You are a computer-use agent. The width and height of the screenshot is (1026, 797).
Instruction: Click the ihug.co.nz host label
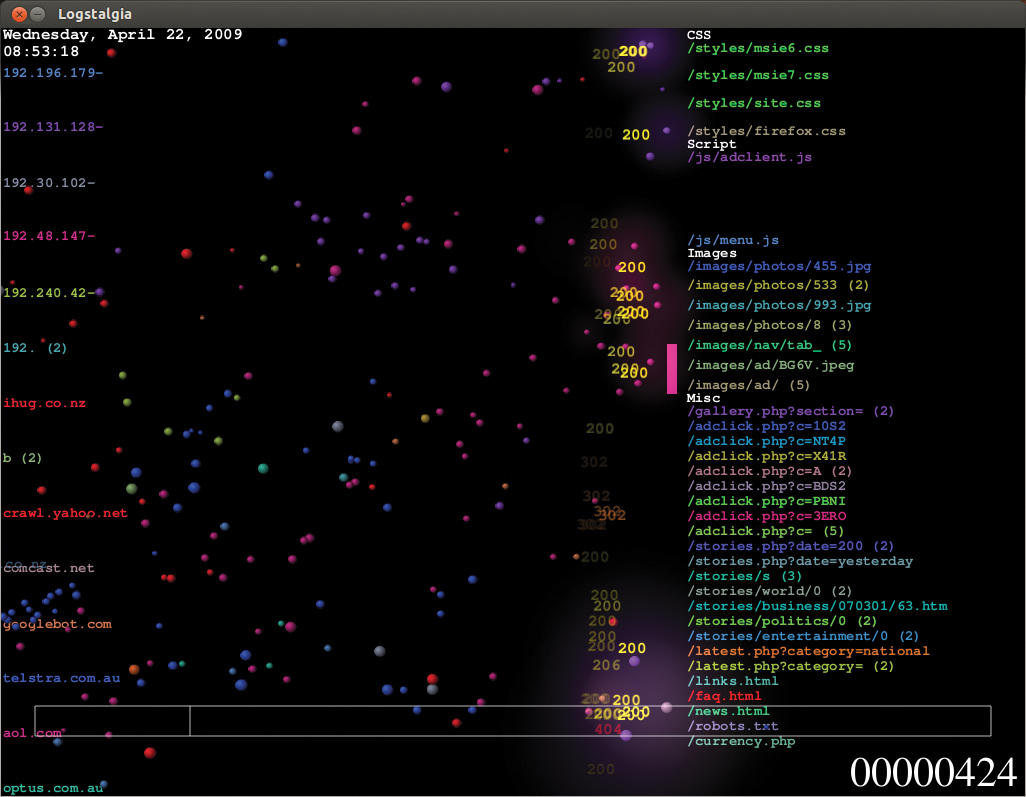tap(44, 403)
